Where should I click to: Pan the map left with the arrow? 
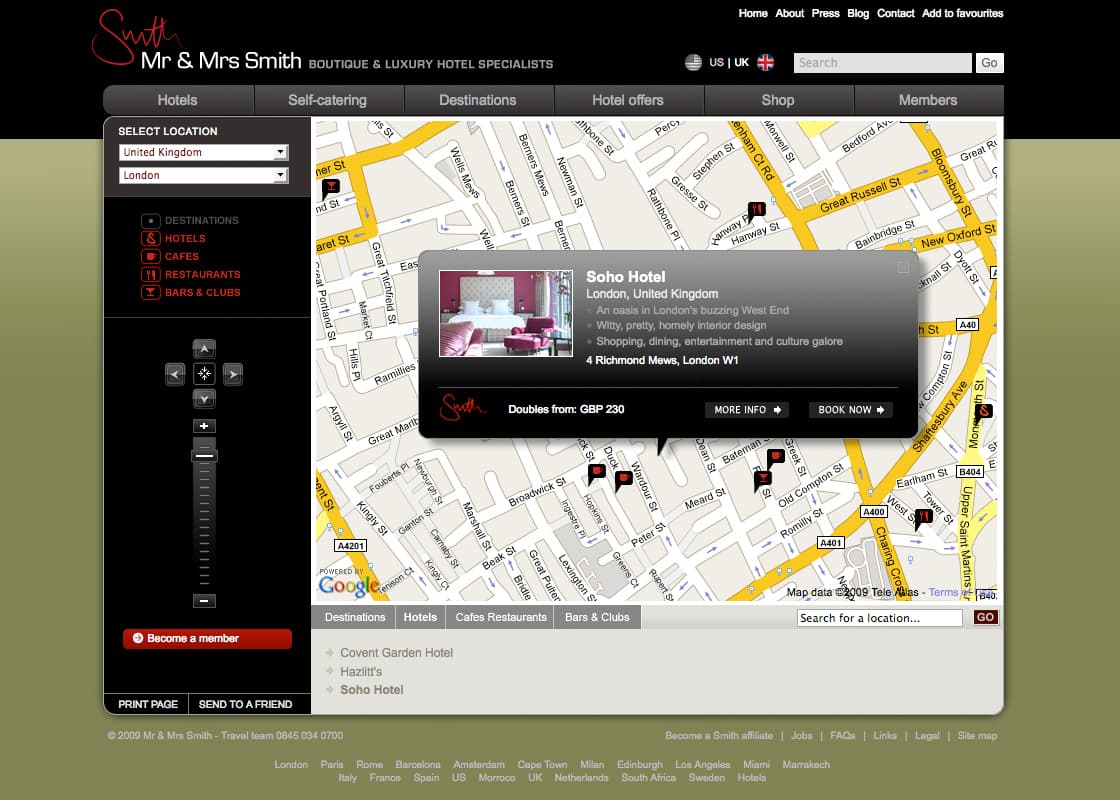175,375
